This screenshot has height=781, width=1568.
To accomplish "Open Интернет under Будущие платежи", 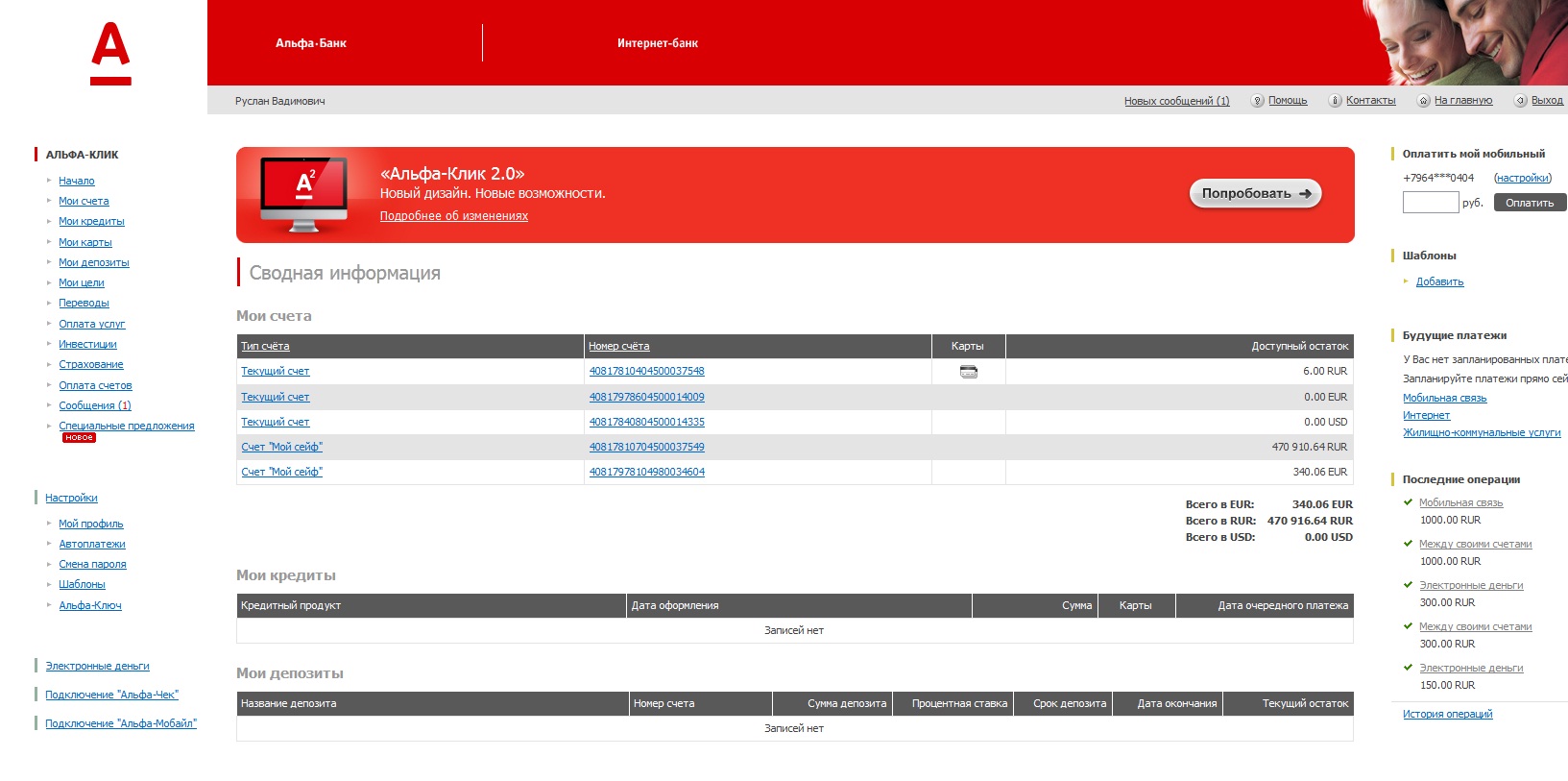I will pos(1427,415).
